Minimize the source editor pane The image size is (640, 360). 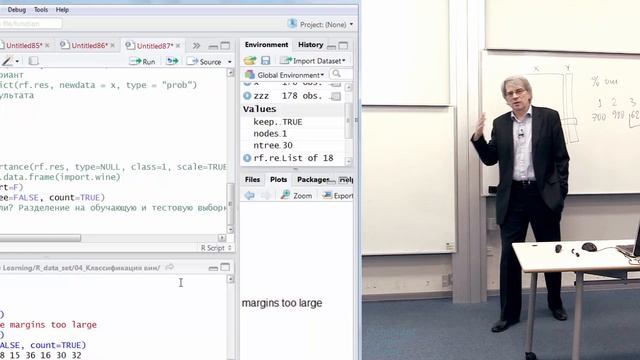[213, 46]
